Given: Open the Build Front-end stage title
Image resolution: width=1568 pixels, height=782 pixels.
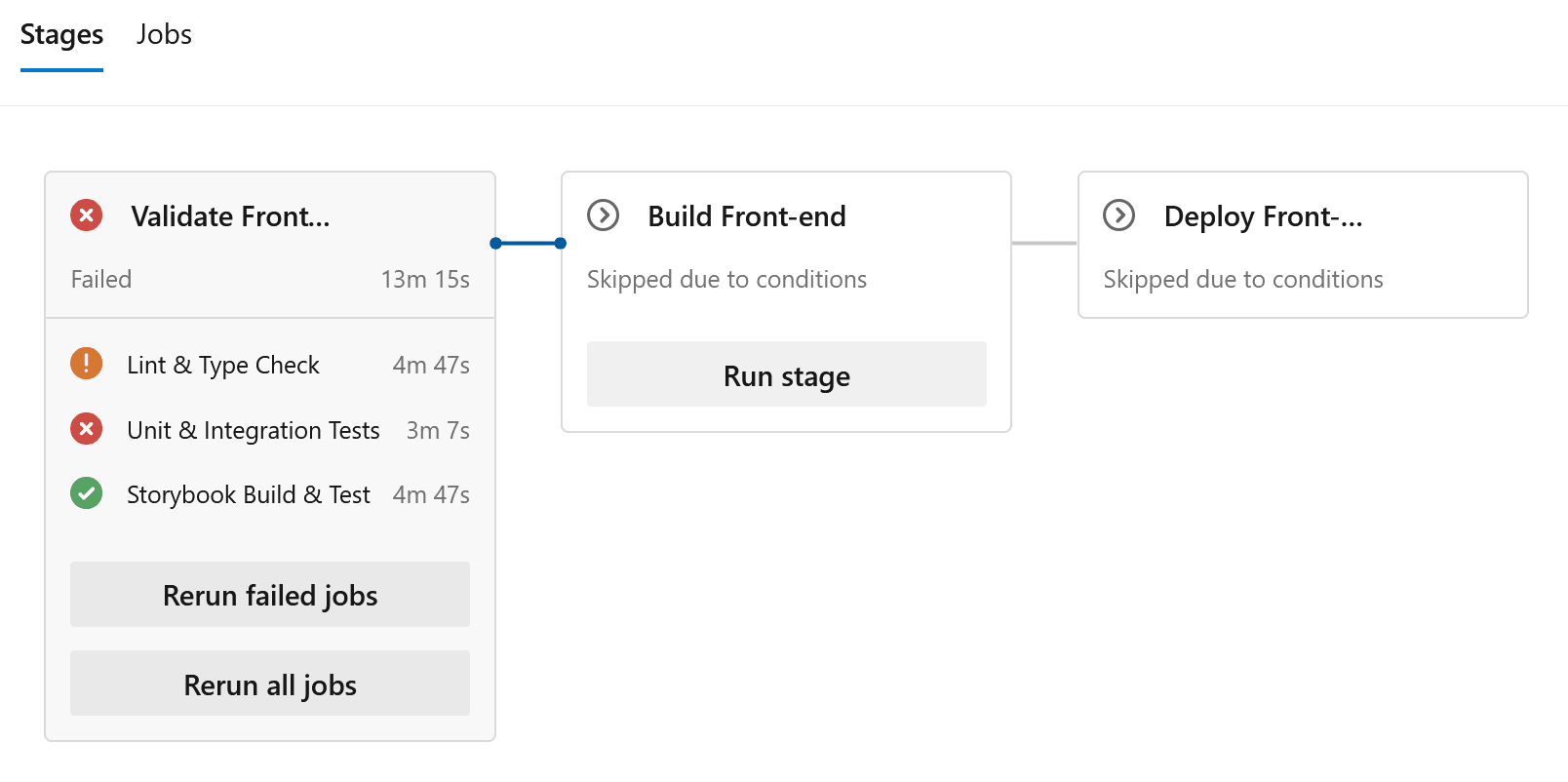Looking at the screenshot, I should click(x=747, y=216).
